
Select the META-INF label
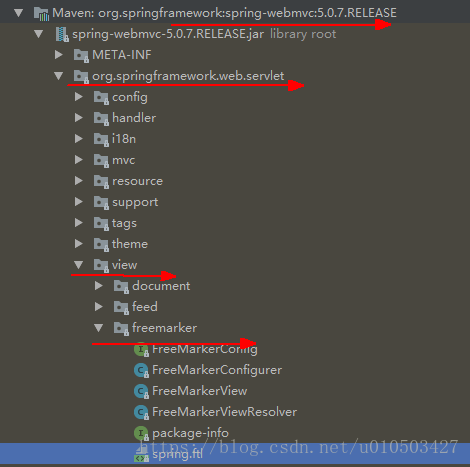[x=122, y=55]
